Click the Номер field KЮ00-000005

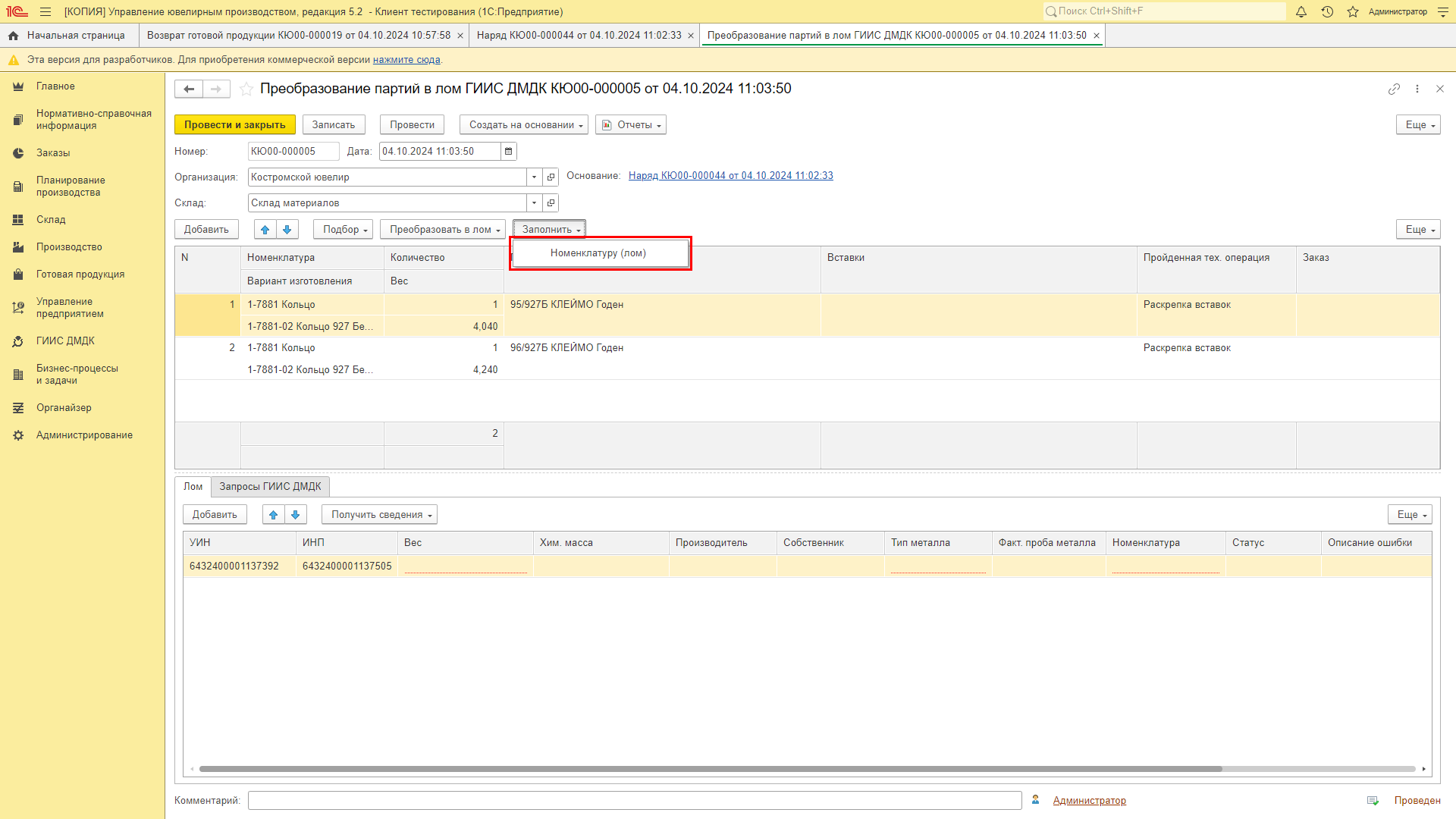[x=293, y=152]
